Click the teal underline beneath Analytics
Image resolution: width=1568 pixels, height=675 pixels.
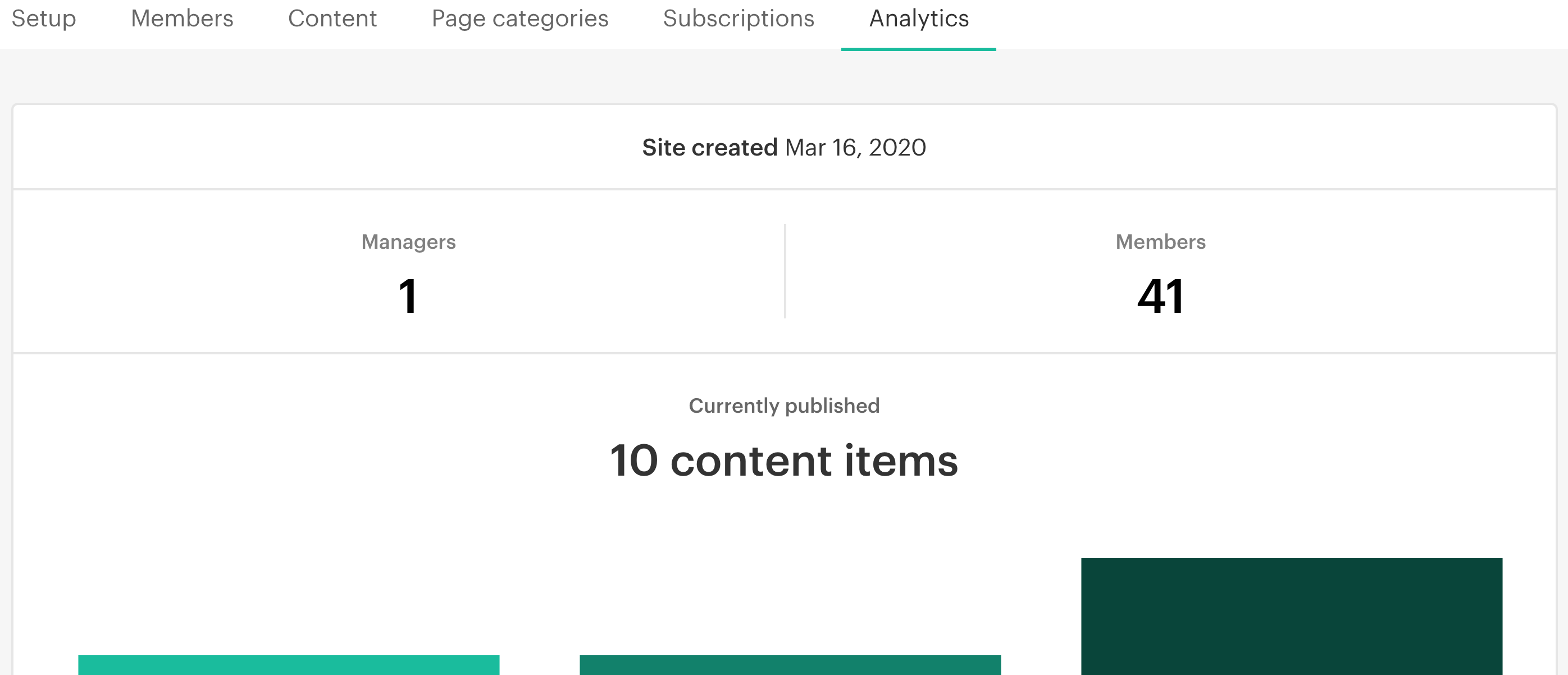point(919,49)
